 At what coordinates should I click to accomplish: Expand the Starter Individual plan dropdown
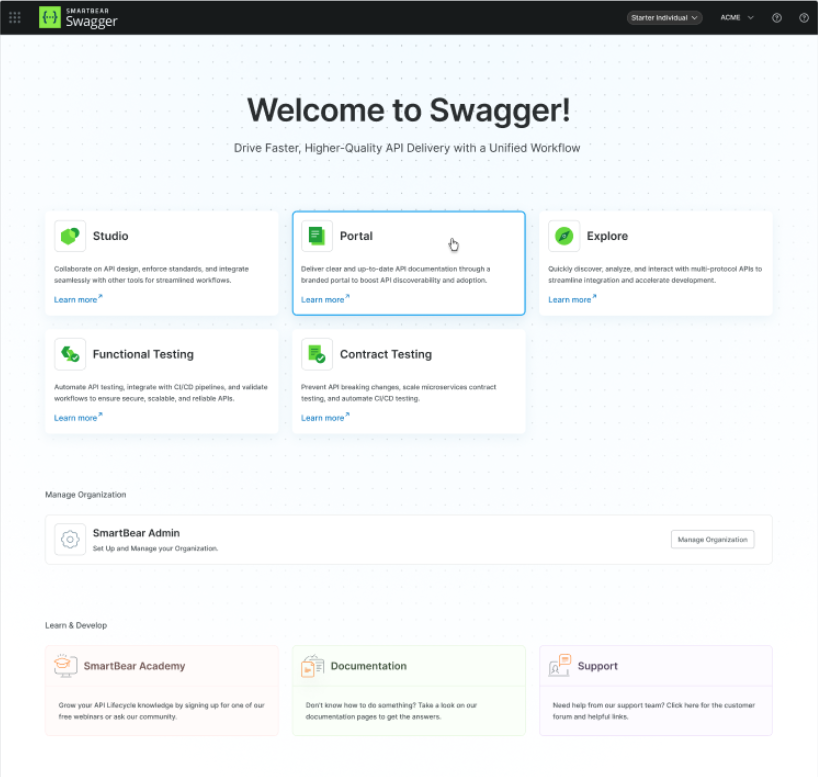coord(664,18)
